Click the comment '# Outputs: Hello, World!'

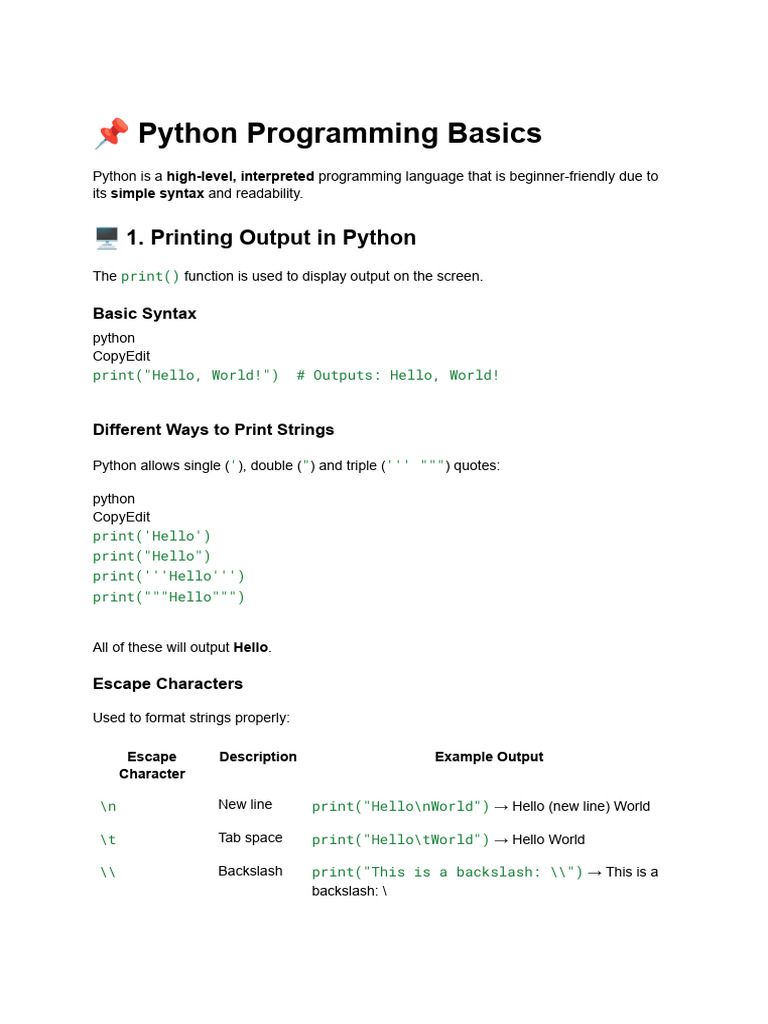pyautogui.click(x=398, y=376)
